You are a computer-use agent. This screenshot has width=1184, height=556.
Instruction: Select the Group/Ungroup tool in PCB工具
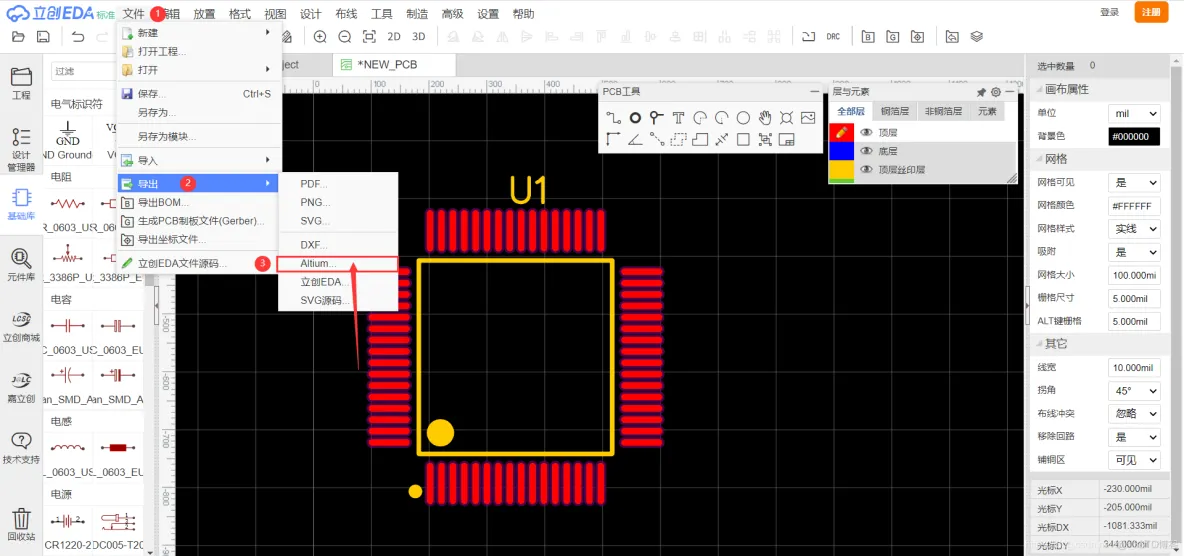765,139
